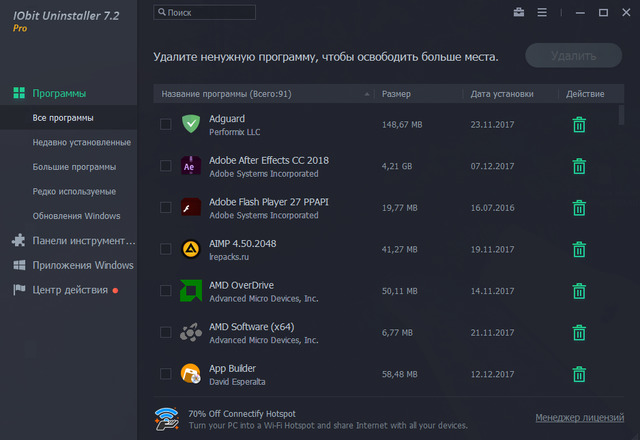
Task: Open the hamburger options menu
Action: click(542, 13)
